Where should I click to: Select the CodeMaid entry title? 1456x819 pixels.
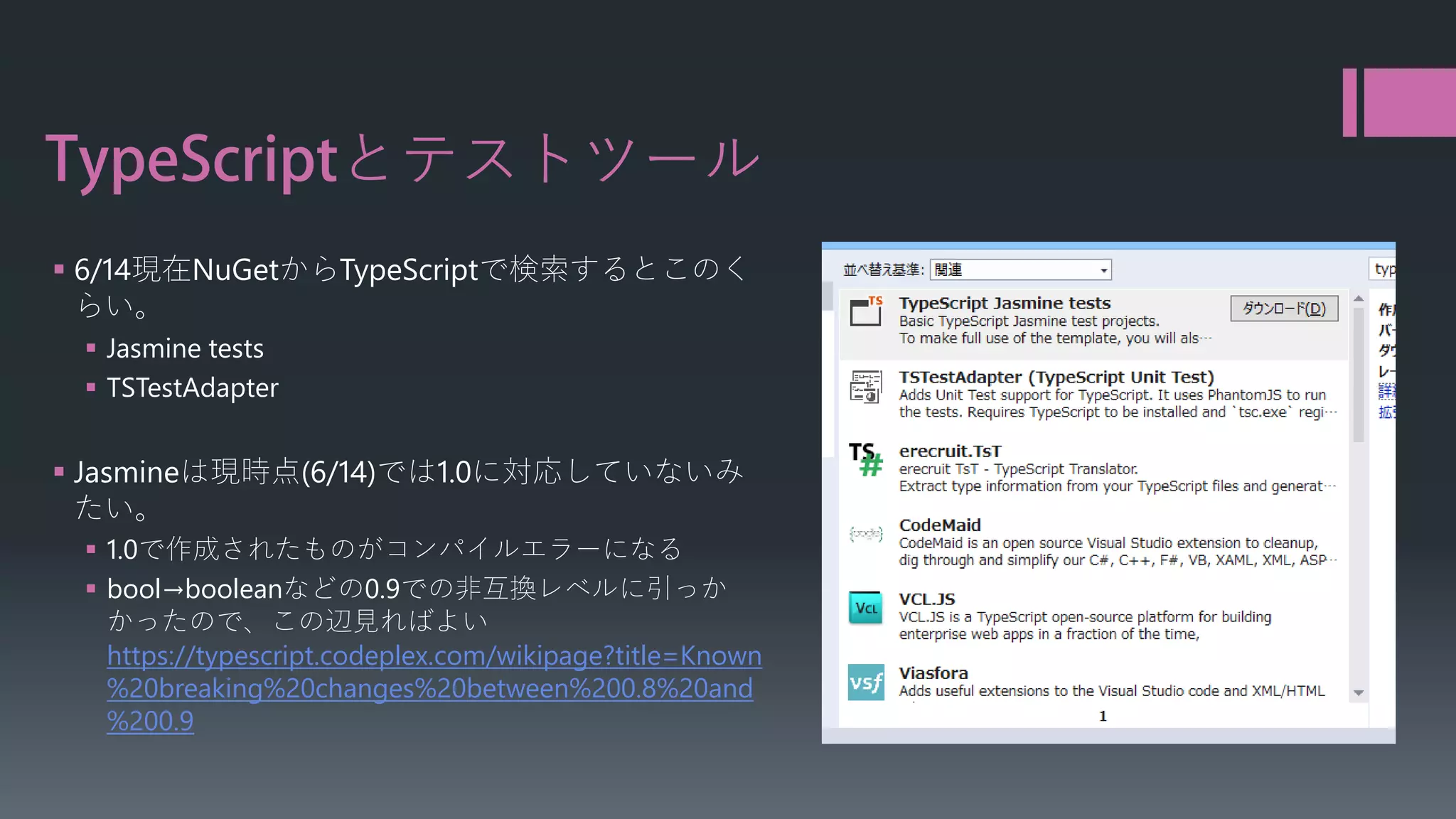(940, 525)
